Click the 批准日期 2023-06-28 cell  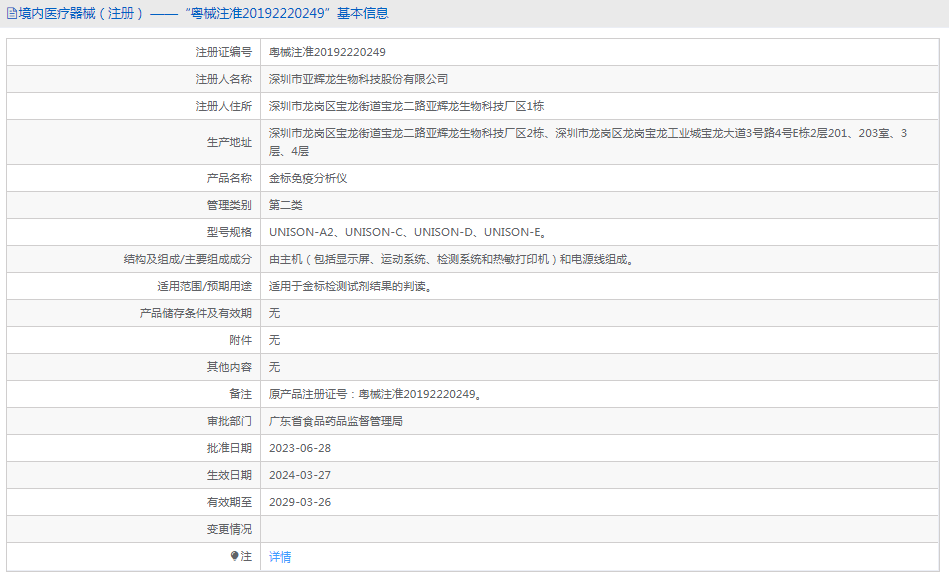305,447
